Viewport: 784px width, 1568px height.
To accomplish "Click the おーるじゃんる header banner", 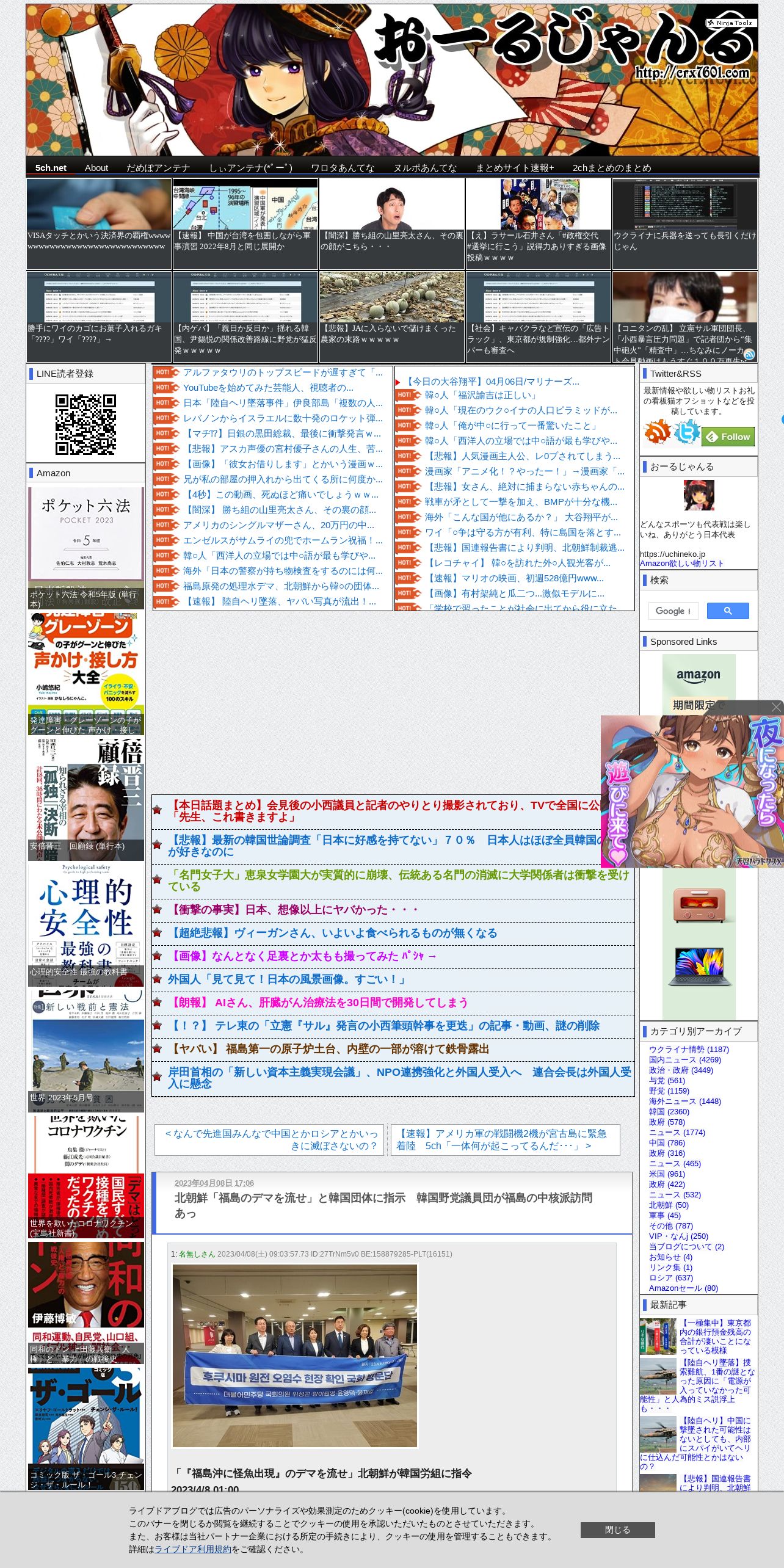I will coord(392,80).
